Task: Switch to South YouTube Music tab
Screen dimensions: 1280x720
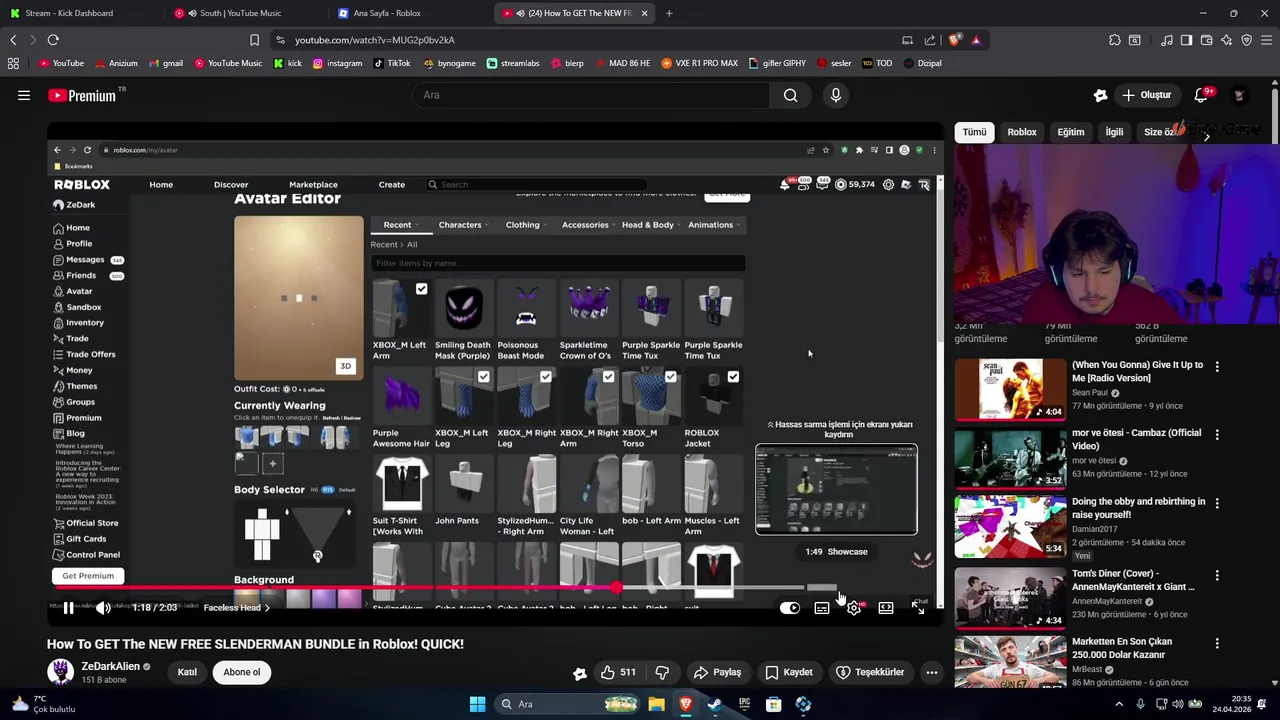Action: point(245,13)
